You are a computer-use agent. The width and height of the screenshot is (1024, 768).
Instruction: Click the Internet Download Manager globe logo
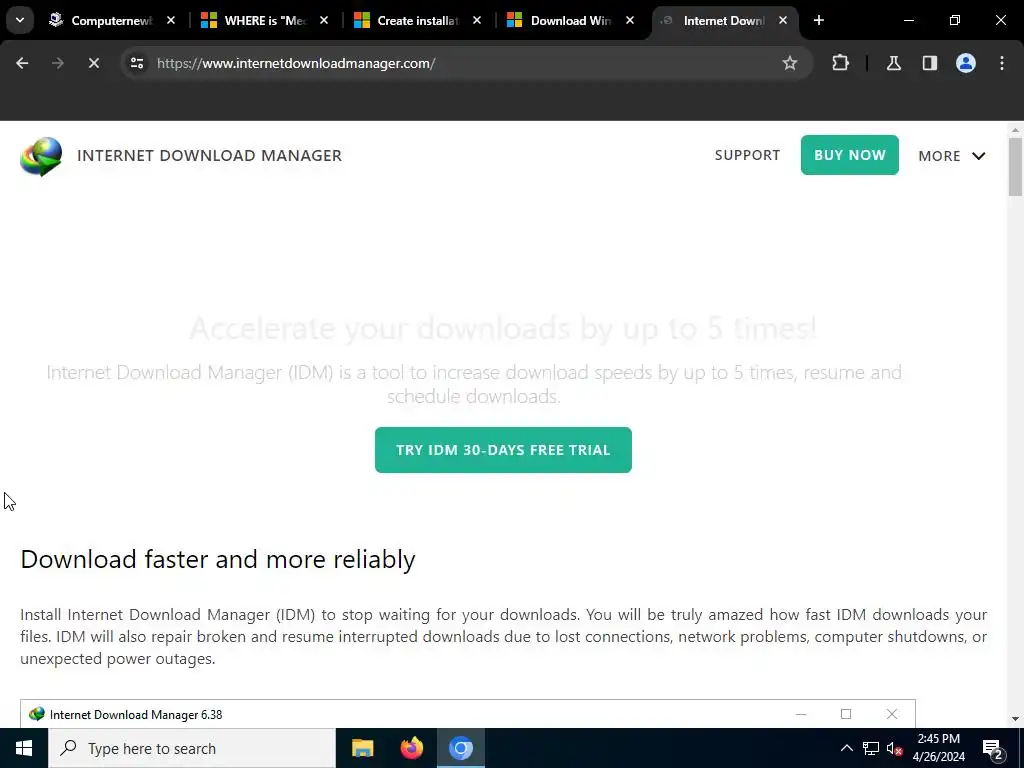(x=41, y=156)
